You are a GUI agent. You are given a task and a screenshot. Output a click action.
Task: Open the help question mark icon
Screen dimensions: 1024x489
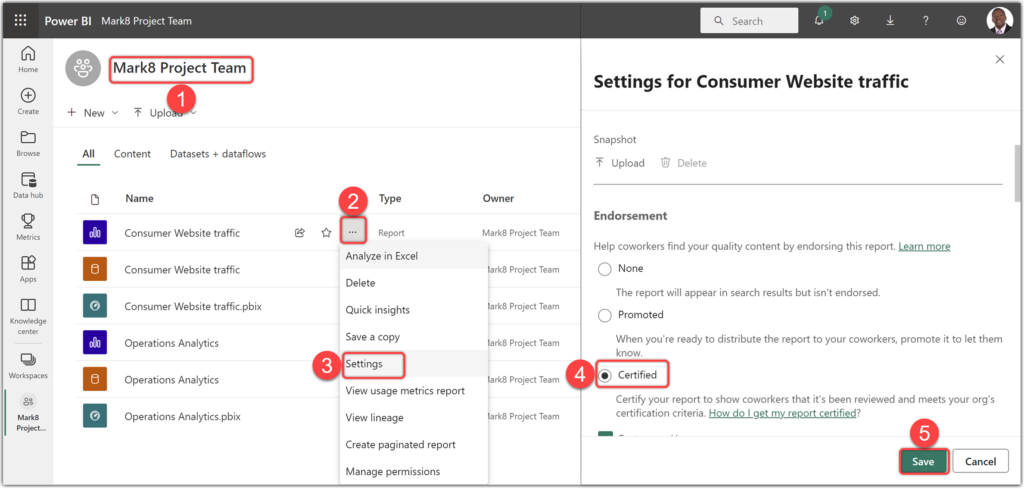[925, 20]
